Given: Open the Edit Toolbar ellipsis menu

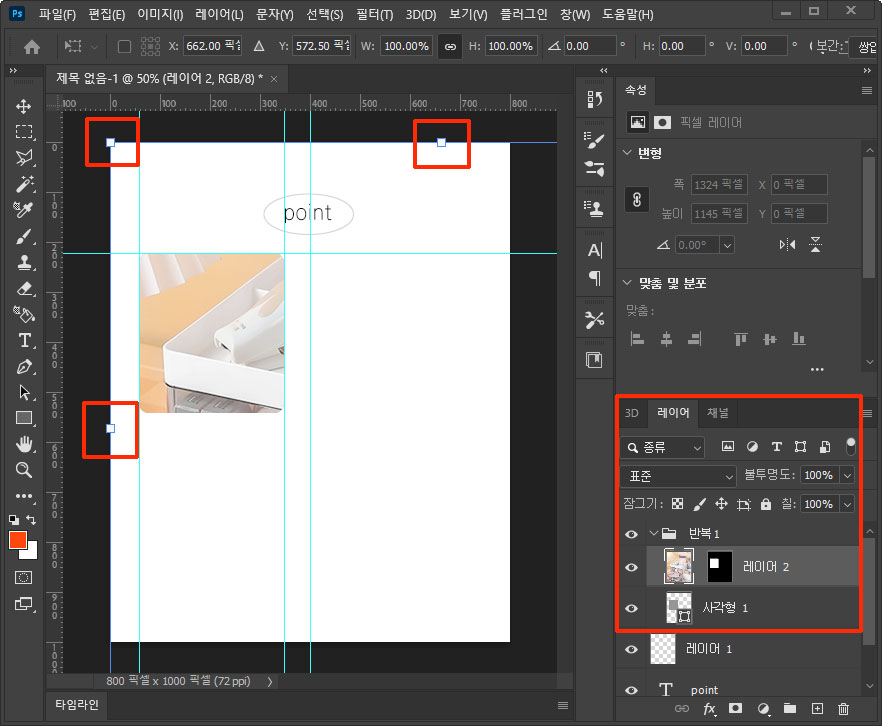Looking at the screenshot, I should 24,495.
